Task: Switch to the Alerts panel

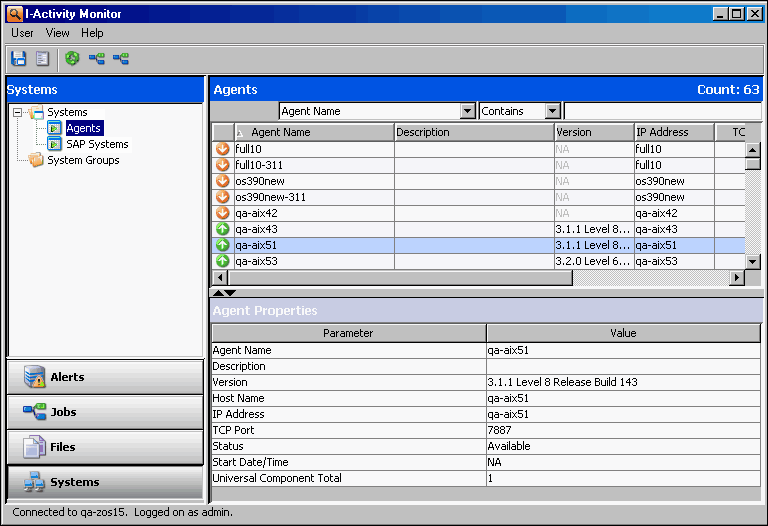Action: point(105,377)
